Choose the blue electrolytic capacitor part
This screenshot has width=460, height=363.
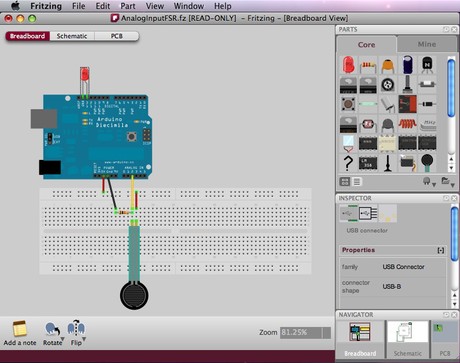[x=408, y=64]
